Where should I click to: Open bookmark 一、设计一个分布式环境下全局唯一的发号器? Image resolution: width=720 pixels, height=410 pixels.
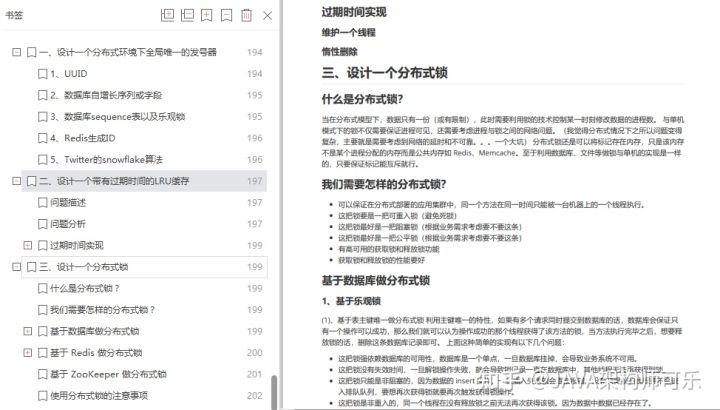click(x=128, y=52)
